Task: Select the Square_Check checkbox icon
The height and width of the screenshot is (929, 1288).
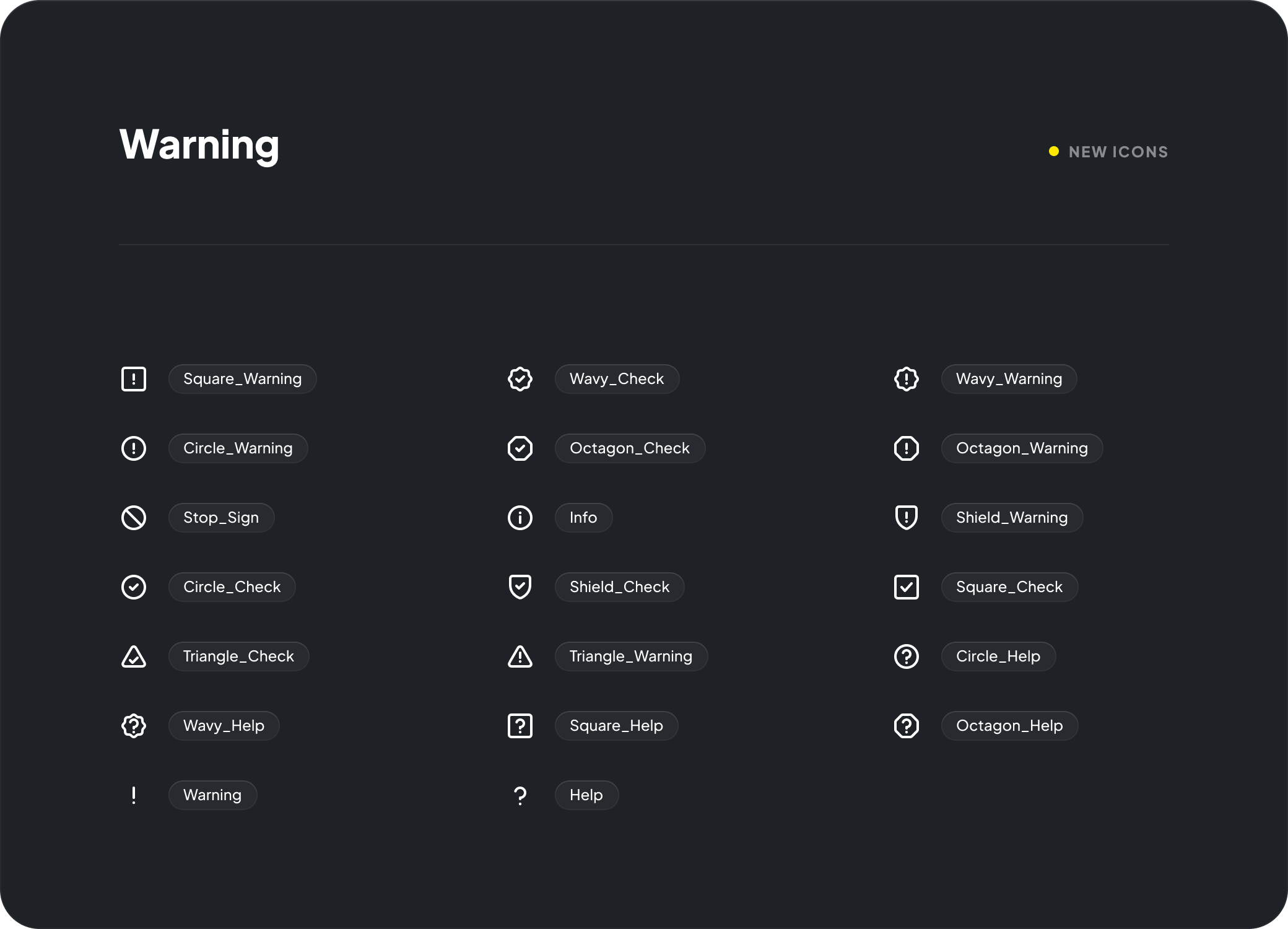Action: [907, 587]
